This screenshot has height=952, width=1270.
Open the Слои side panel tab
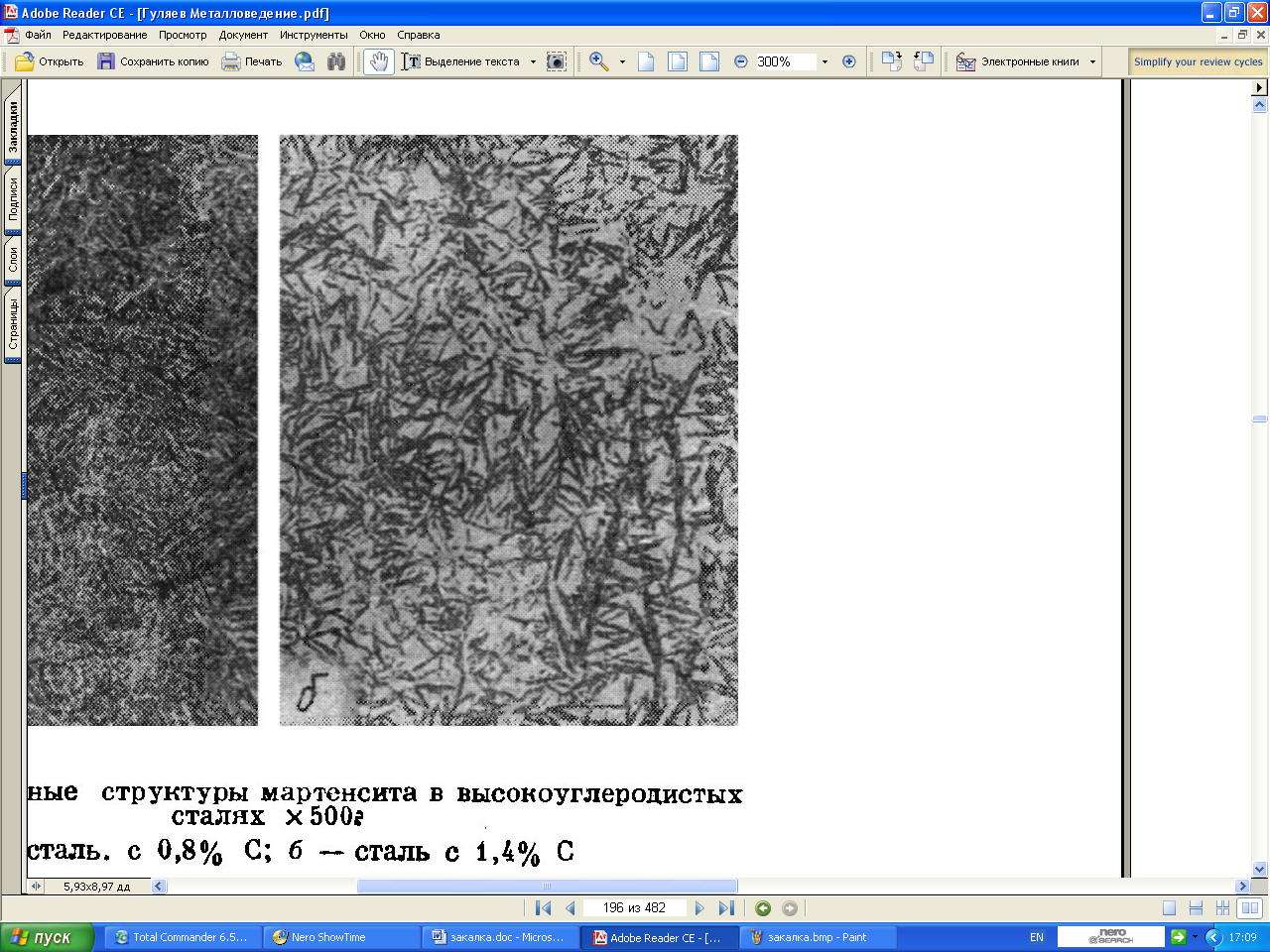click(13, 260)
